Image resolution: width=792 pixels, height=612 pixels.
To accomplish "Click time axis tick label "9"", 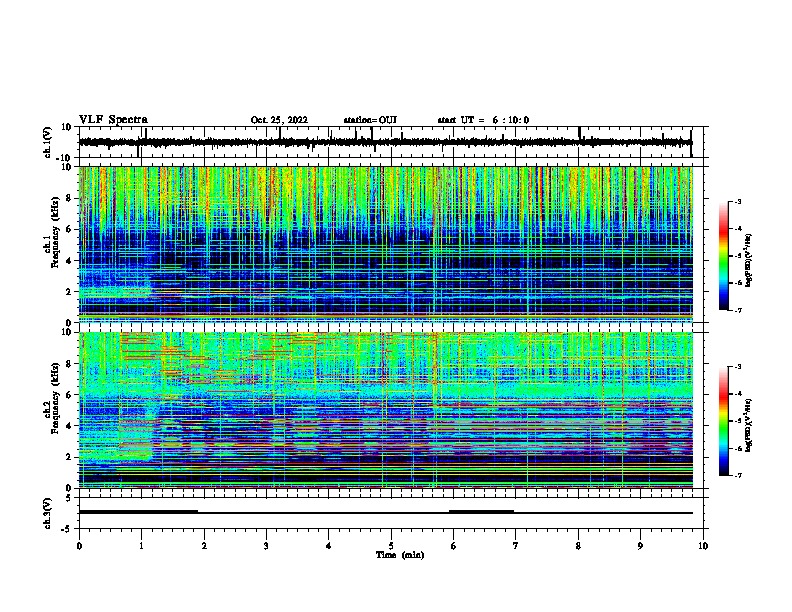I will pyautogui.click(x=640, y=546).
